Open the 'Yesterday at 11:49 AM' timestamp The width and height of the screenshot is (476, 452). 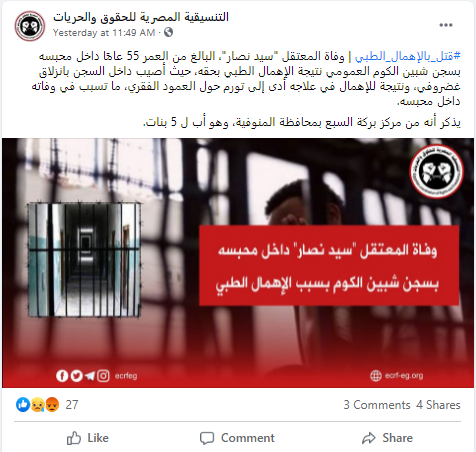click(x=104, y=33)
